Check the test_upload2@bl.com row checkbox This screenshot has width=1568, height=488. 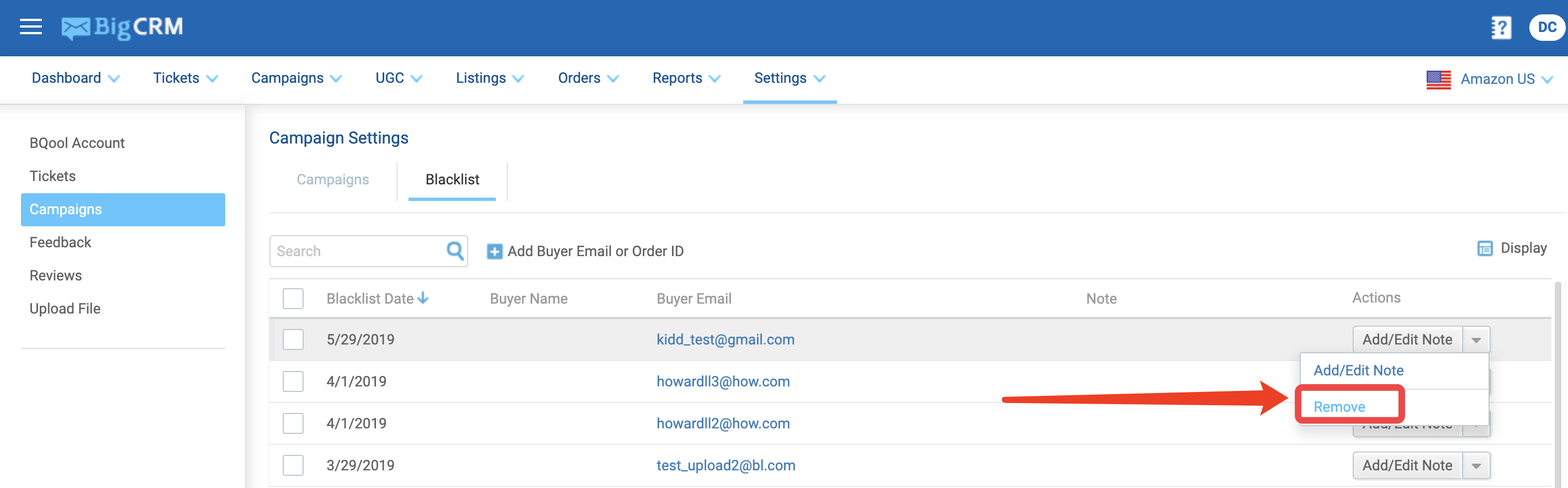point(293,465)
